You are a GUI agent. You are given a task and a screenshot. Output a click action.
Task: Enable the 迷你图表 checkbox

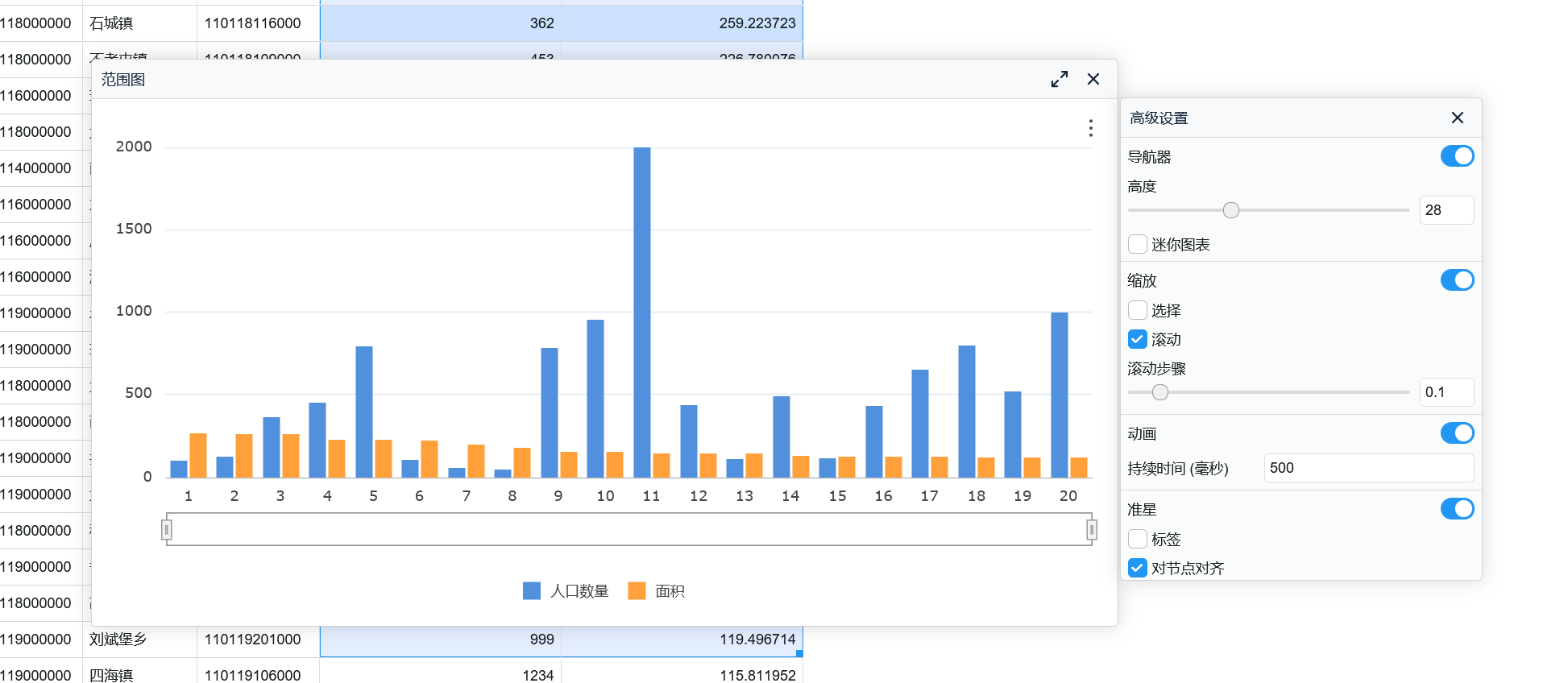pyautogui.click(x=1138, y=244)
